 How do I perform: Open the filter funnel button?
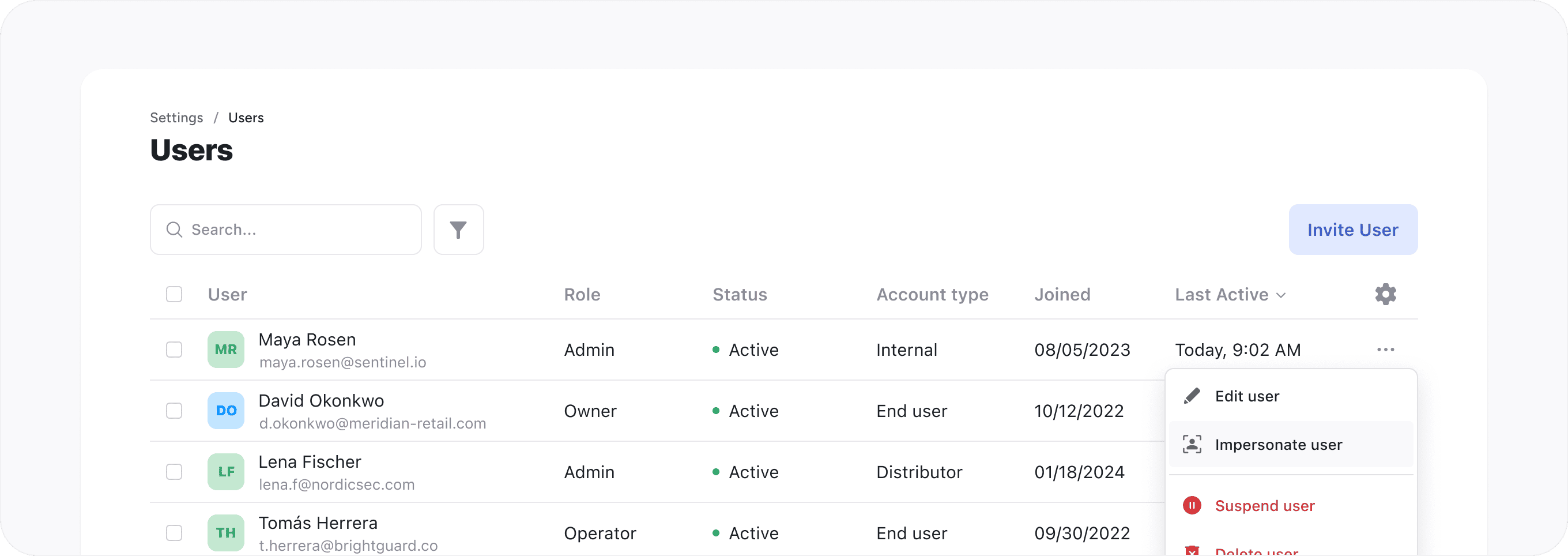click(x=458, y=230)
